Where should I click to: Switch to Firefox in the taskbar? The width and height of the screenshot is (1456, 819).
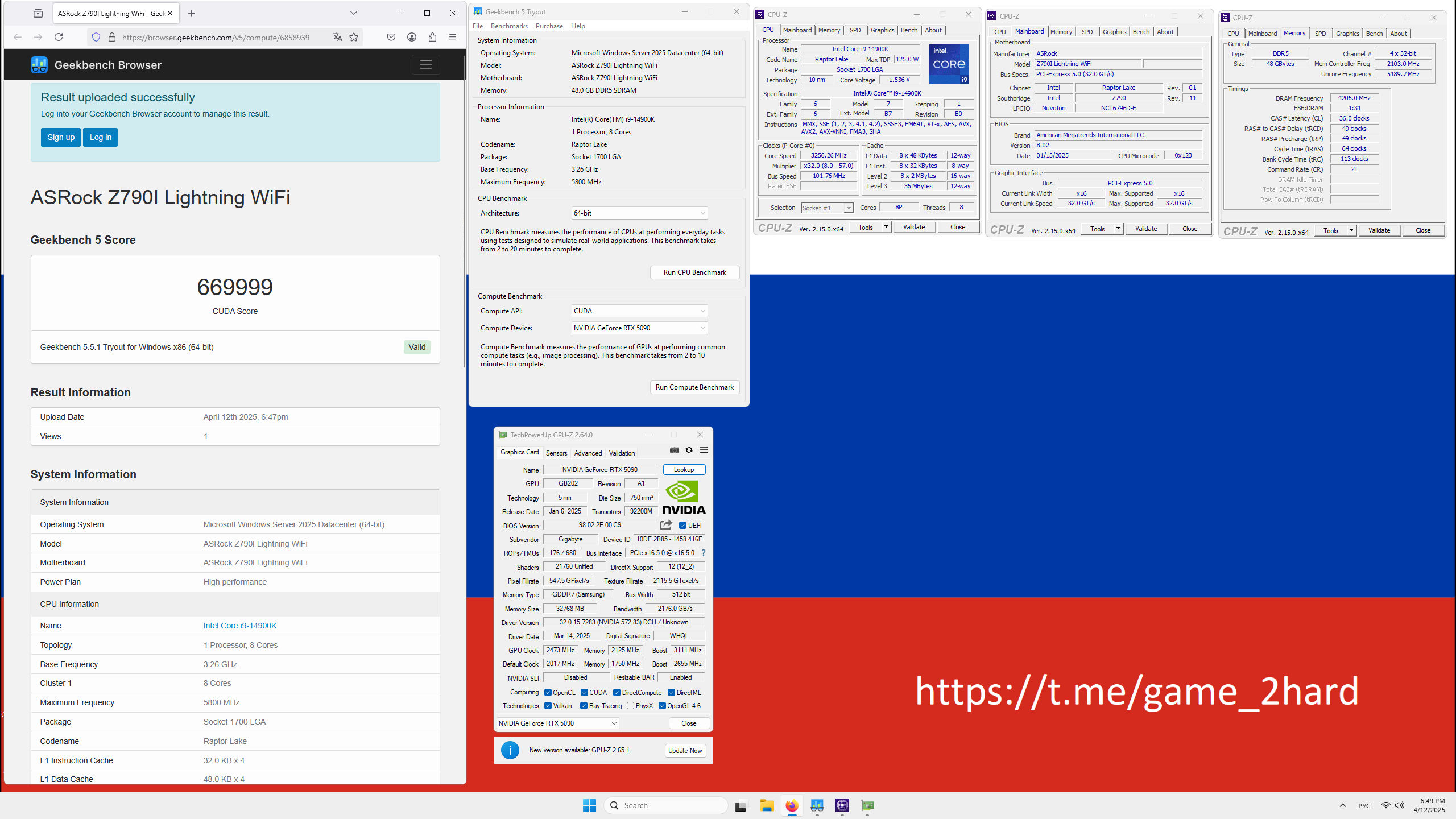tap(792, 805)
